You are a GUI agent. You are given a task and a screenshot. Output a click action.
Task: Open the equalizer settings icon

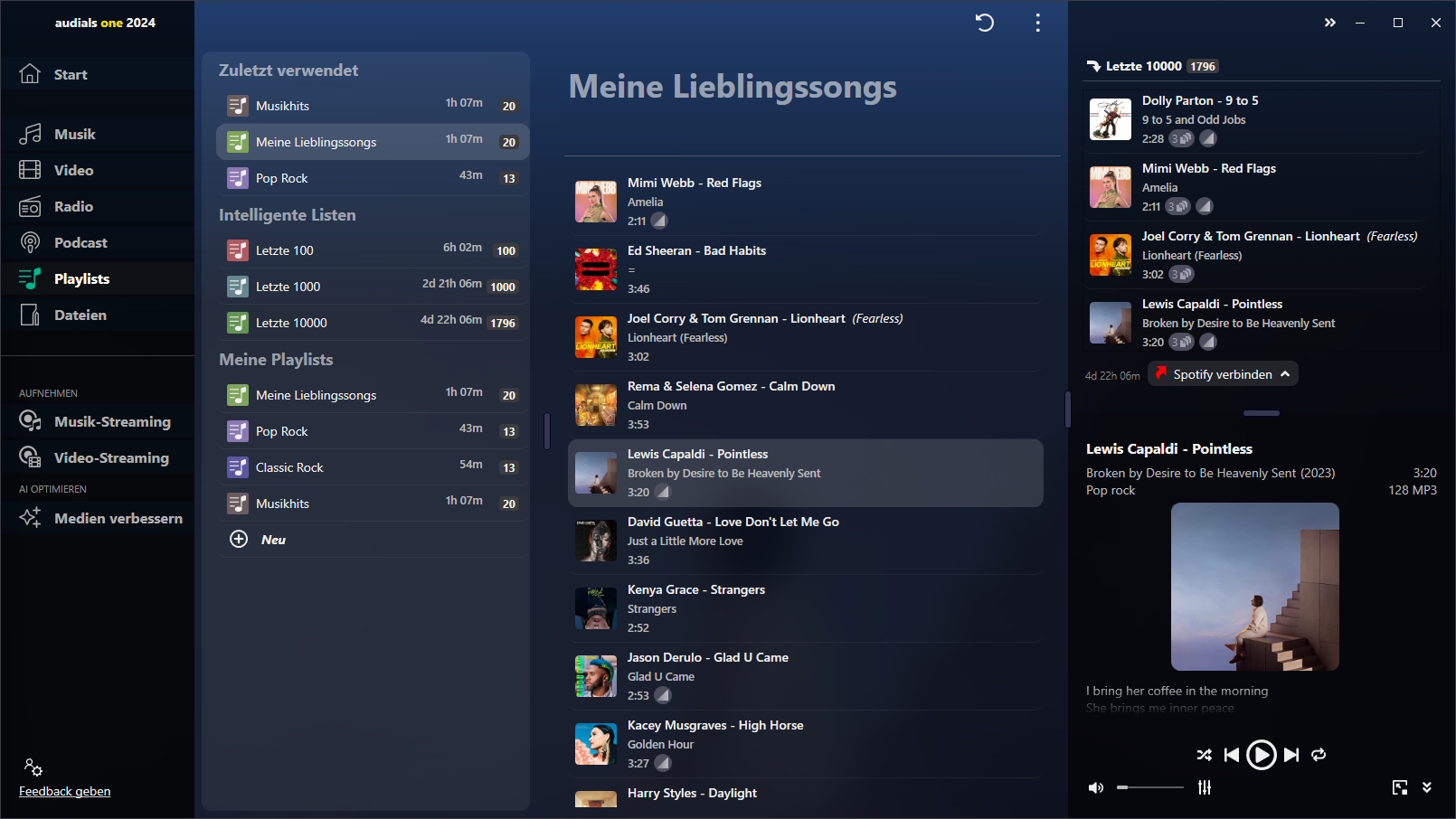point(1205,787)
